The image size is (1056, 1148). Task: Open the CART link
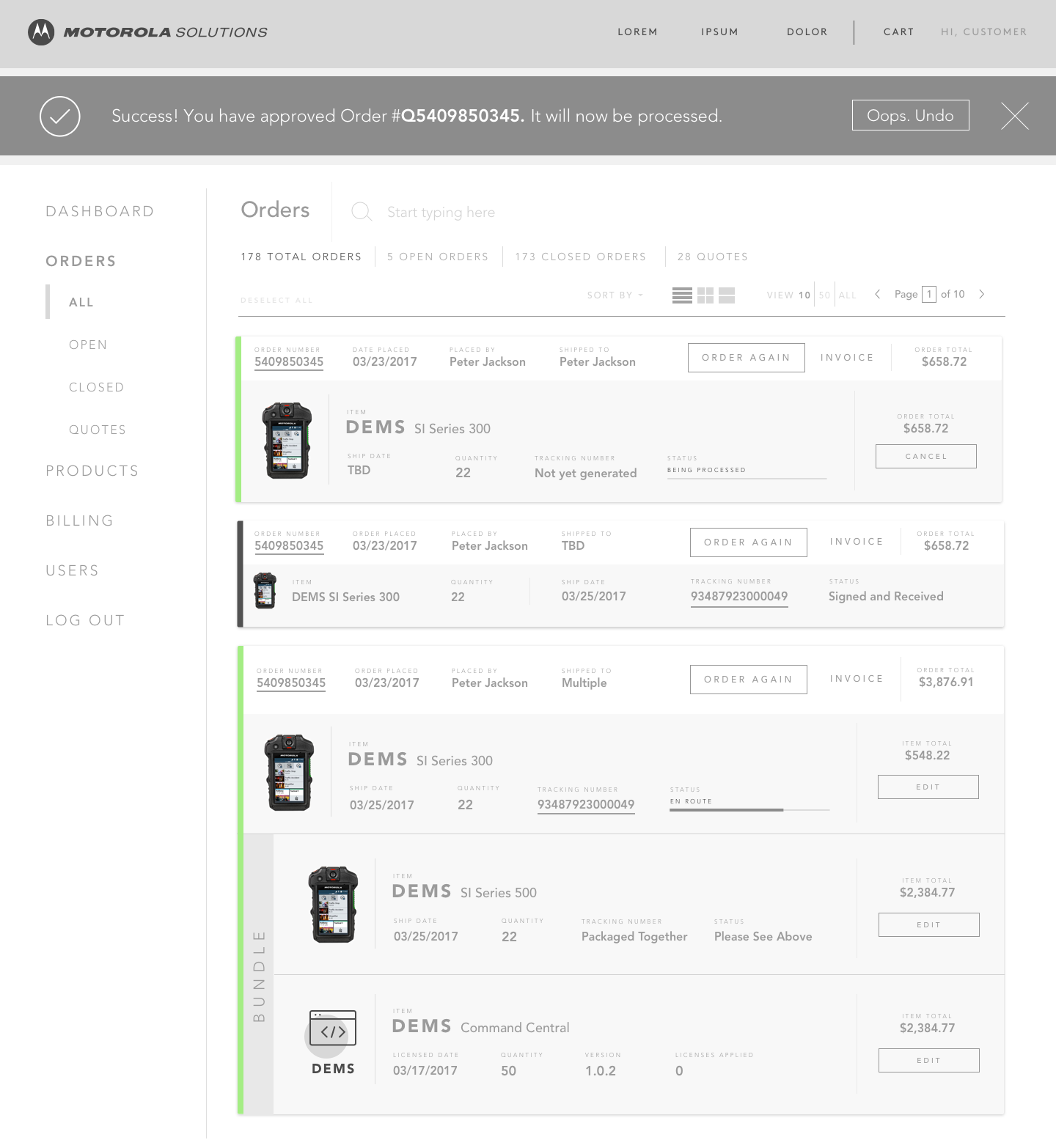898,32
